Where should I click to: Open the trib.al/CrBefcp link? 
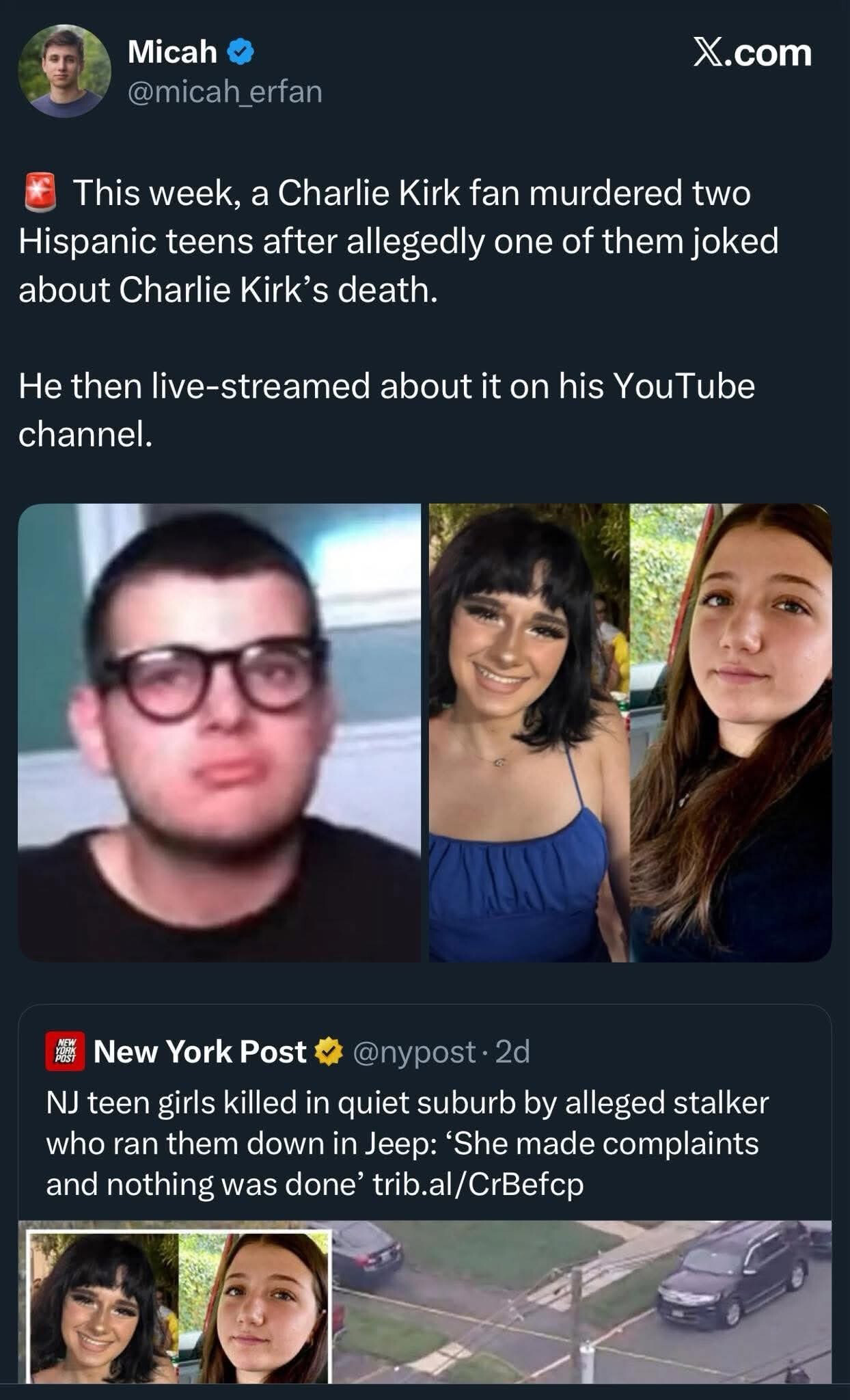[478, 1184]
